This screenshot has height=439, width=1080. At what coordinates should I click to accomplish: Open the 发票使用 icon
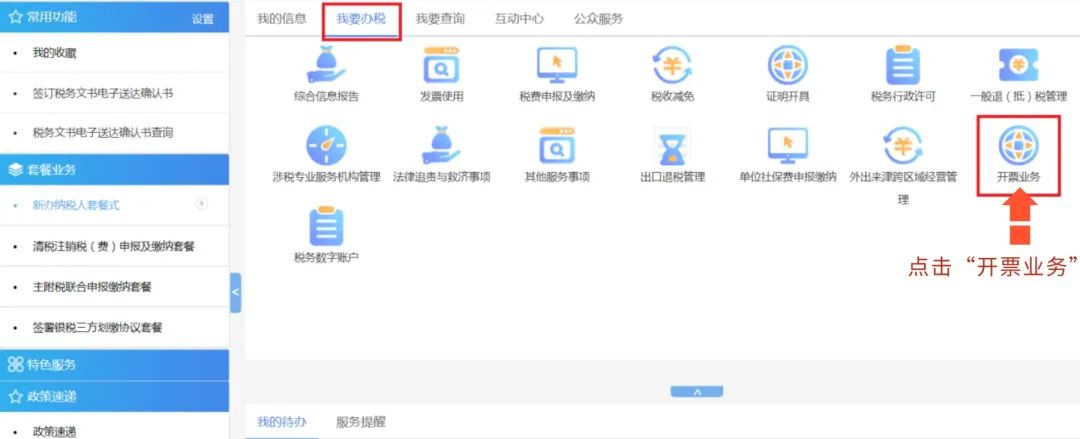click(x=442, y=65)
